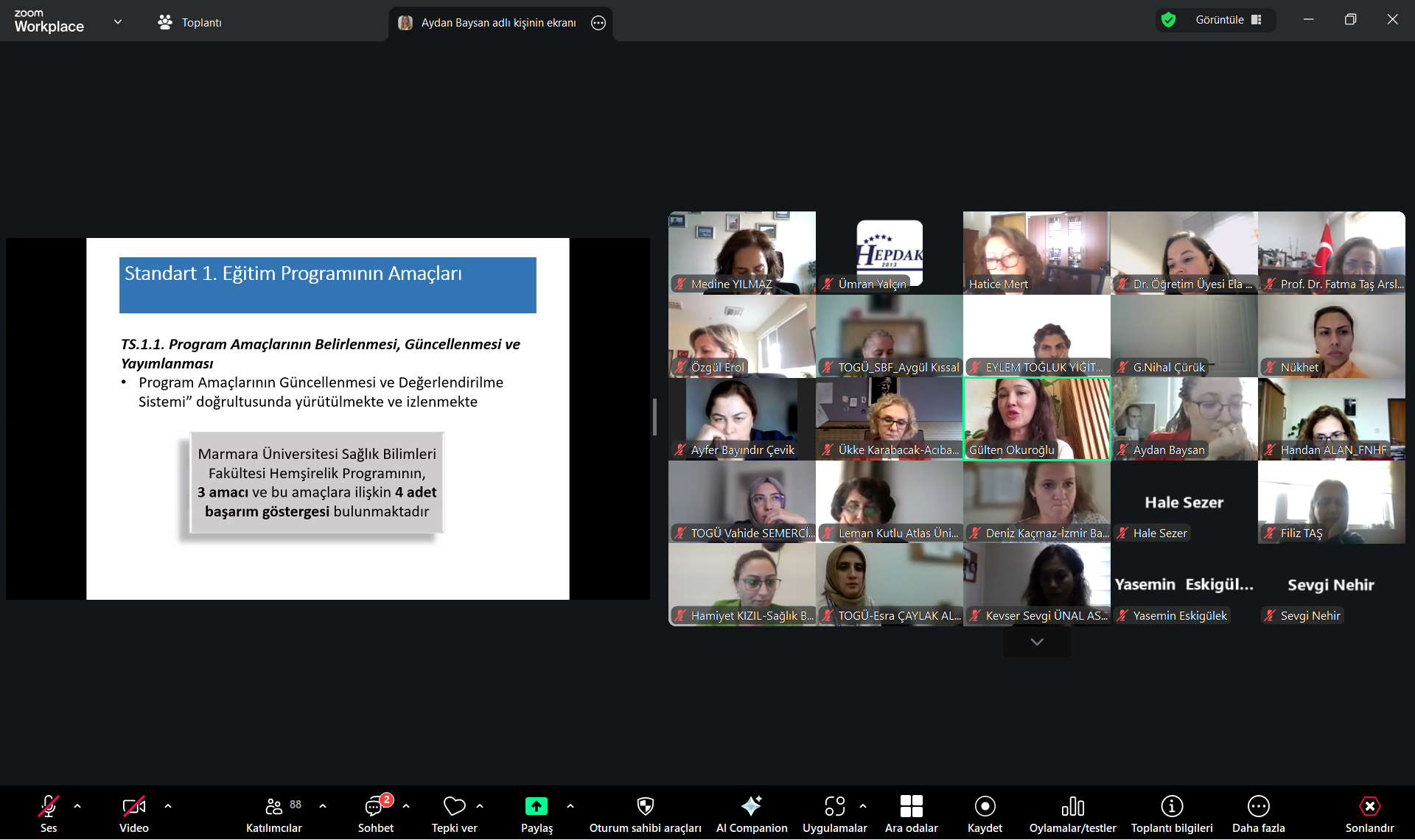Expand the zoom Workplace dropdown chevron
The width and height of the screenshot is (1415, 840).
[x=118, y=22]
